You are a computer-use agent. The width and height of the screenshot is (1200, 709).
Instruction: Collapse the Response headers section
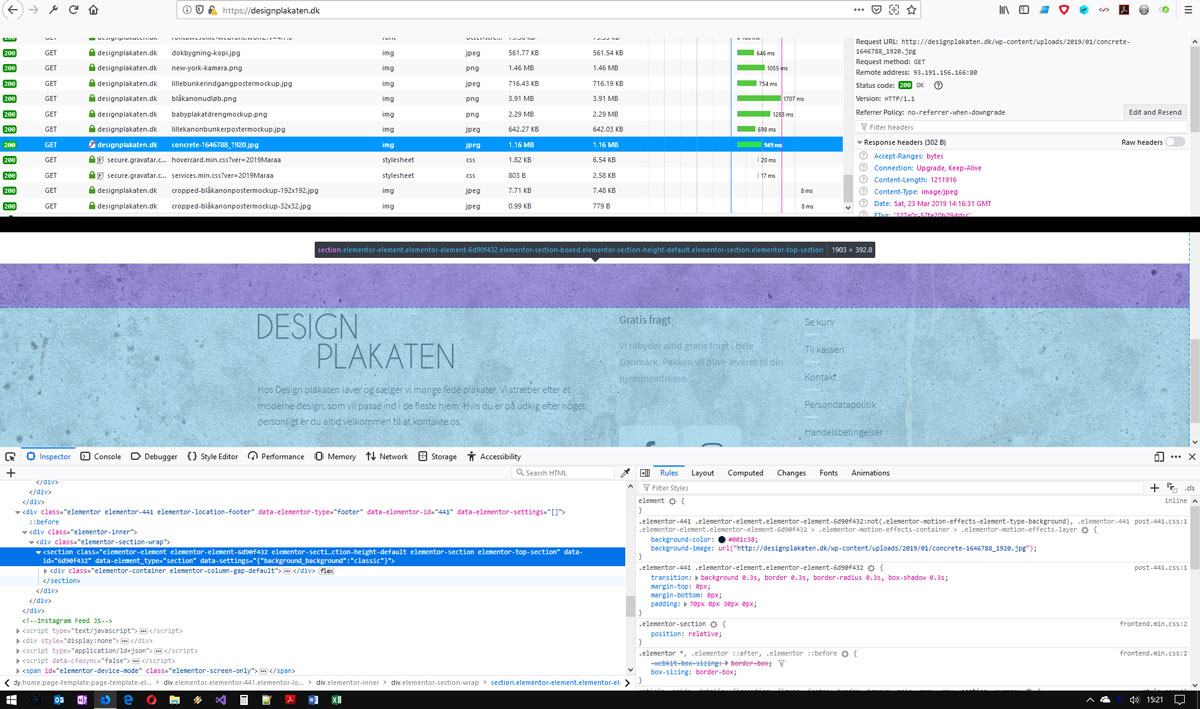[860, 143]
